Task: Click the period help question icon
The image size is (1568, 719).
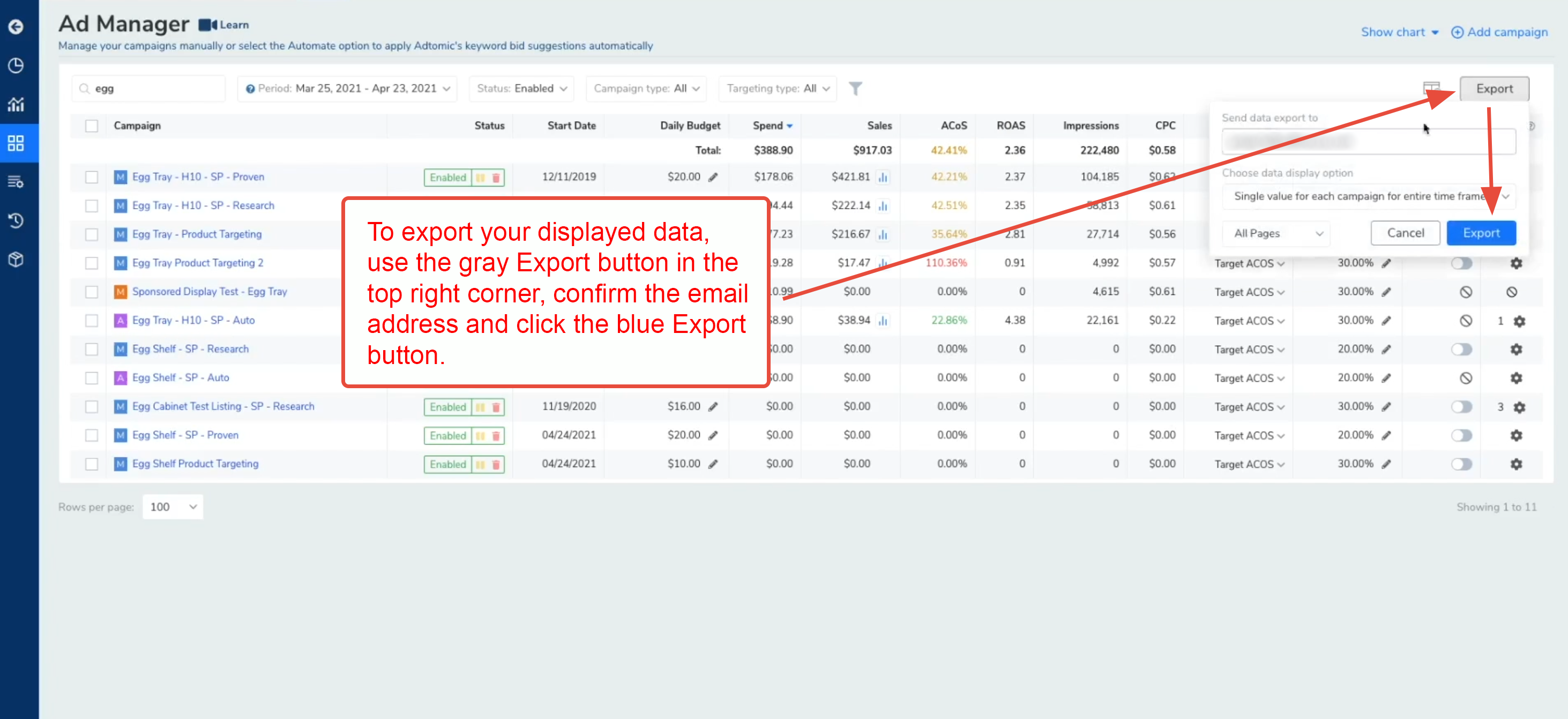Action: pos(250,89)
